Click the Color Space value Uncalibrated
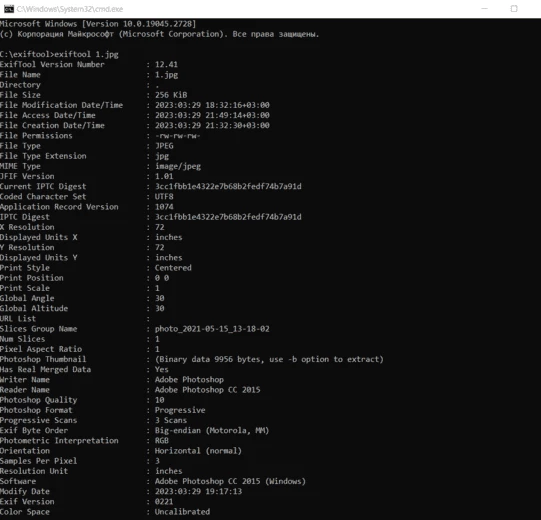The image size is (541, 520). (x=182, y=512)
